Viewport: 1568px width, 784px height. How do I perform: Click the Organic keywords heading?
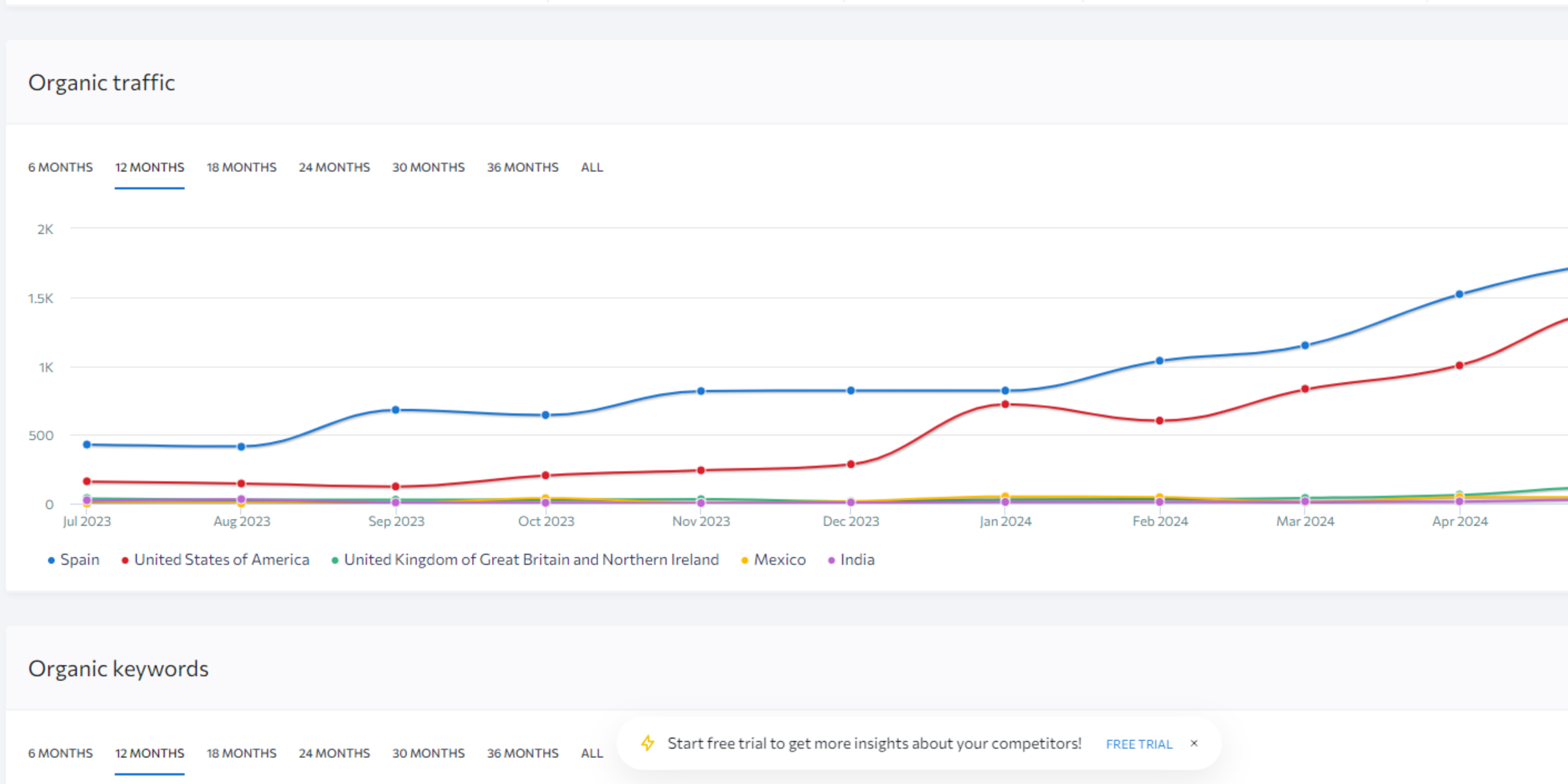tap(119, 669)
